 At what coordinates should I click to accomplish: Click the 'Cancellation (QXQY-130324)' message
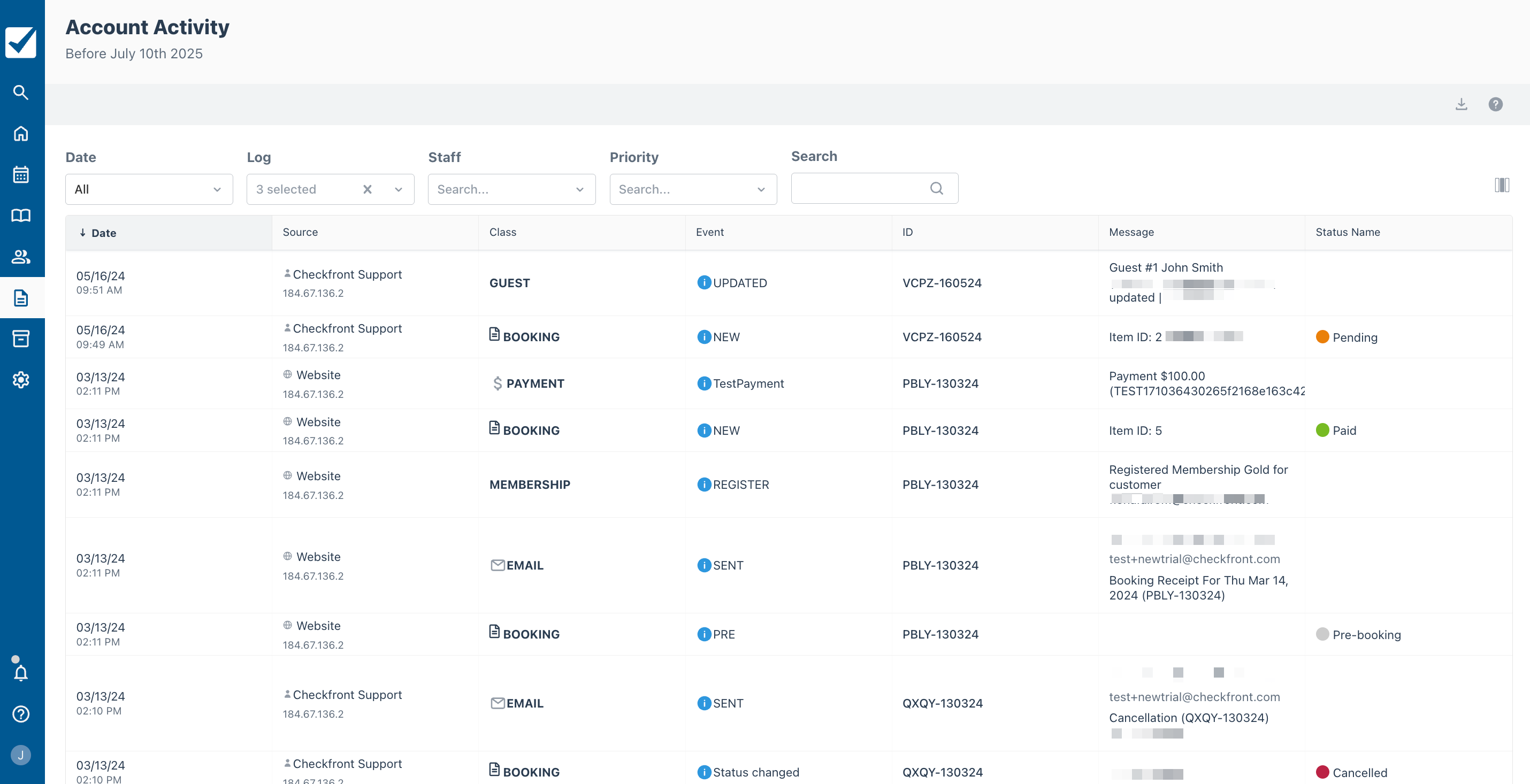pyautogui.click(x=1189, y=718)
